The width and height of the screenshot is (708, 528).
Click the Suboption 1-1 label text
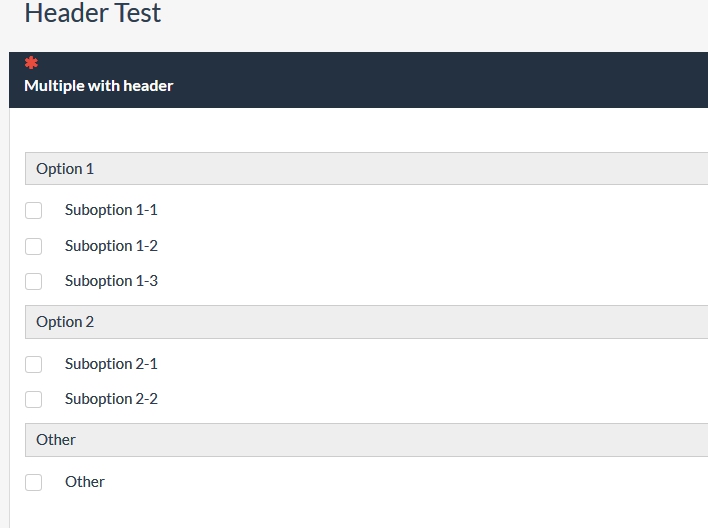tap(111, 210)
